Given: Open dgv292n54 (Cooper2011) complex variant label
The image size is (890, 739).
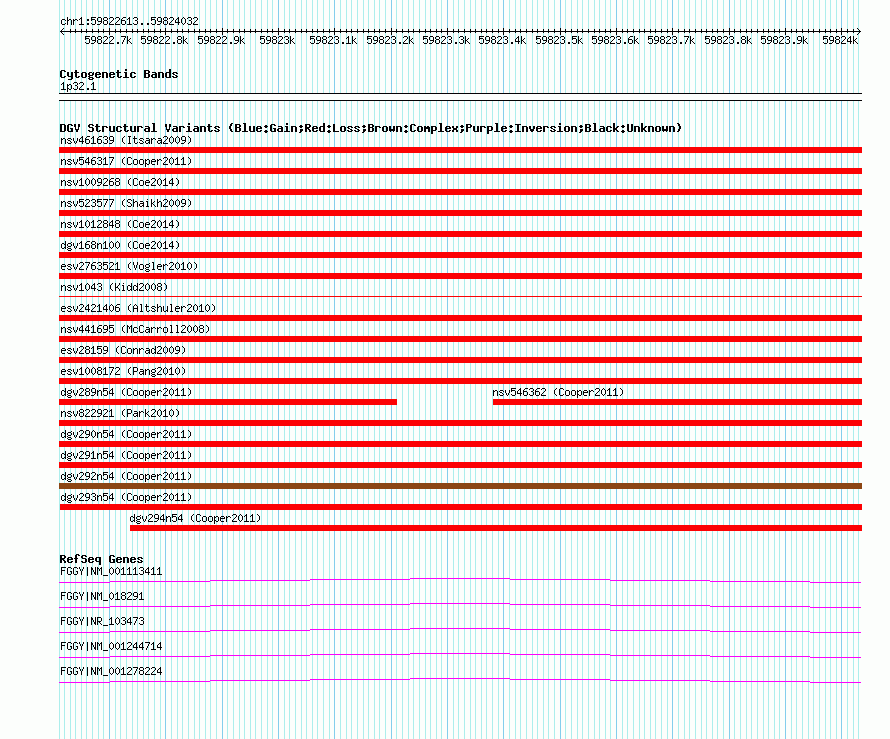Looking at the screenshot, I should click(126, 476).
